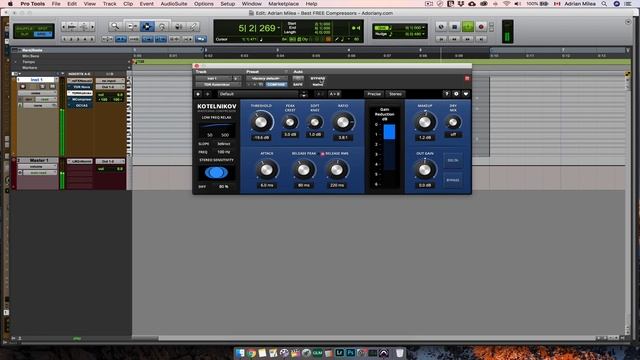Click the Inst 1 track name
Screen dimensions: 640x360
coord(36,80)
